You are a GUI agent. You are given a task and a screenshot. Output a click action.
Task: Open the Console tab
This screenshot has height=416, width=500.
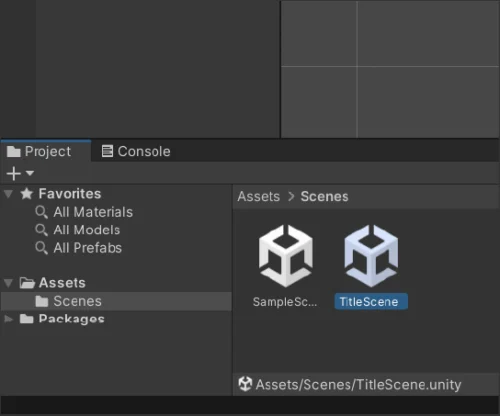click(136, 151)
